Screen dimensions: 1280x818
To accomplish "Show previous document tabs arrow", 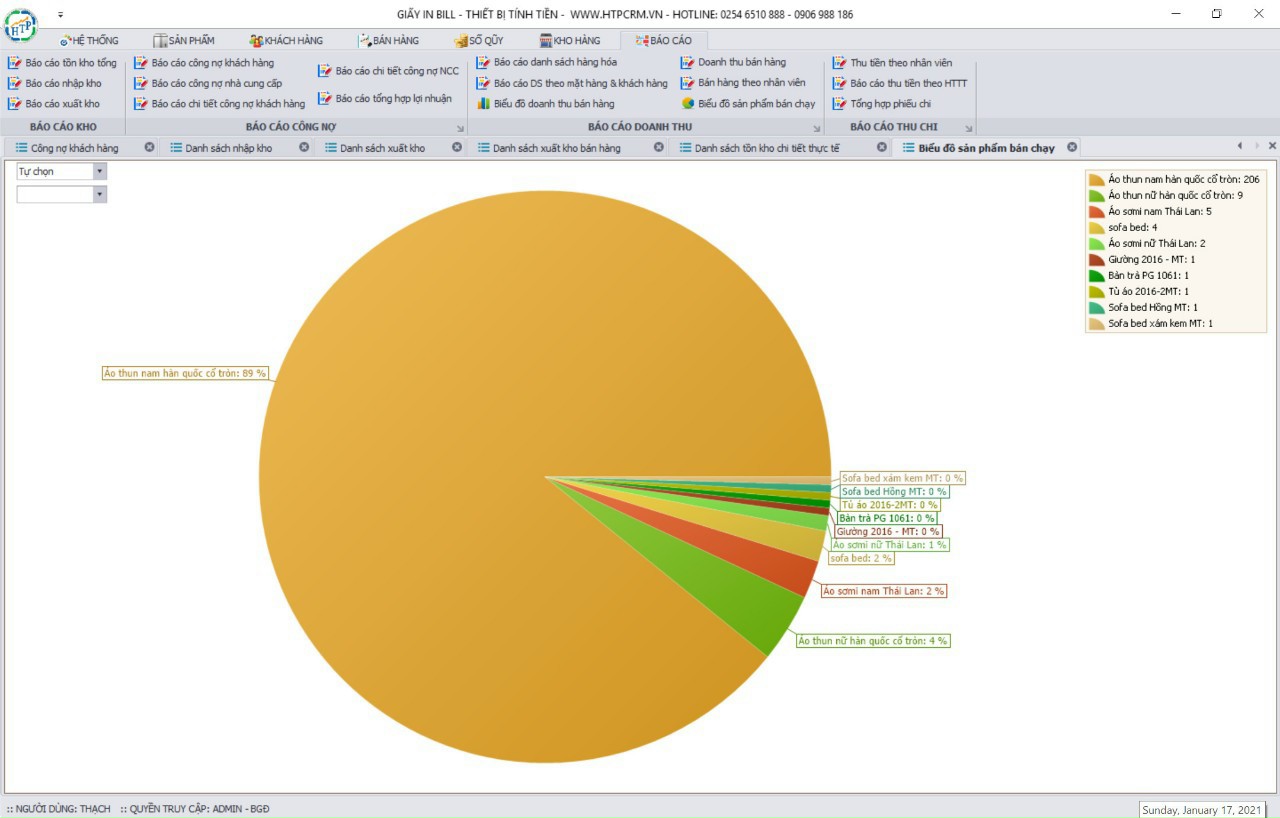I will (1240, 146).
